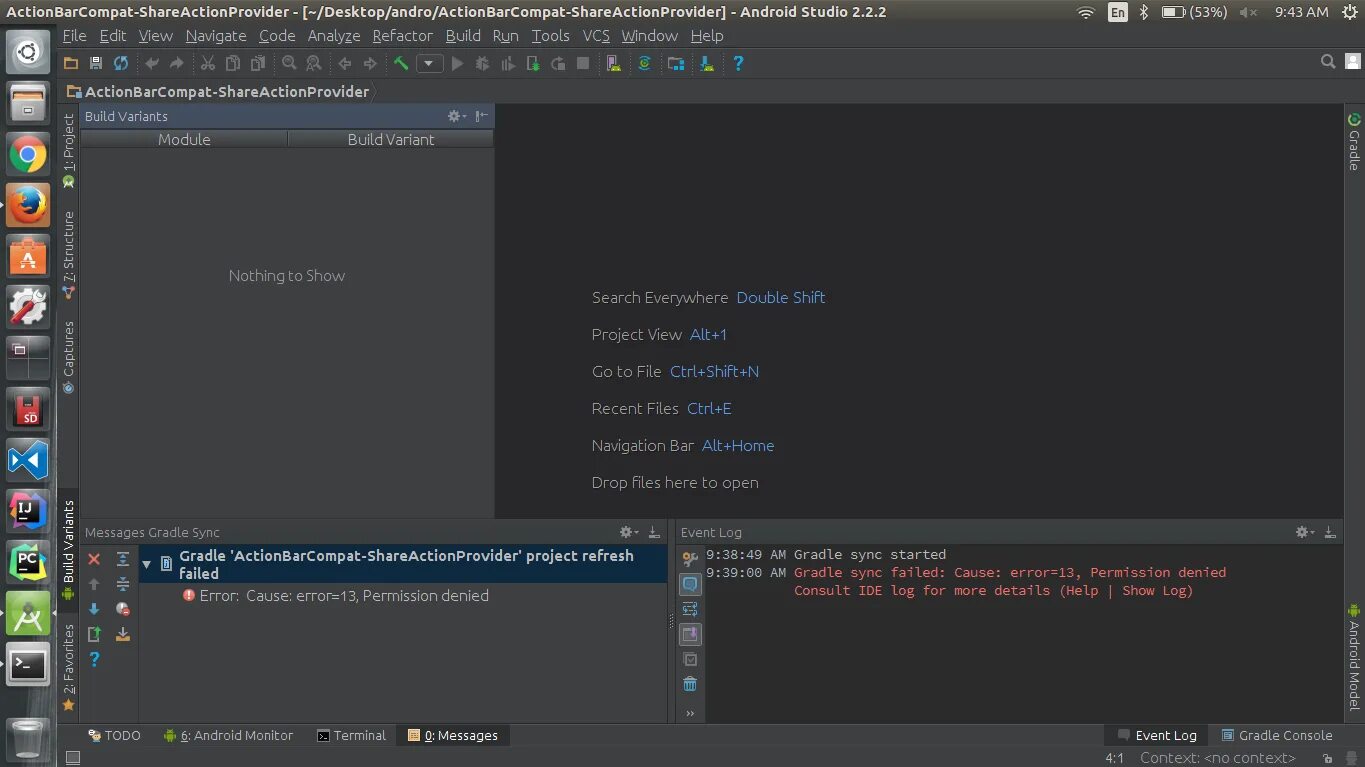
Task: Open the File menu
Action: pyautogui.click(x=75, y=35)
